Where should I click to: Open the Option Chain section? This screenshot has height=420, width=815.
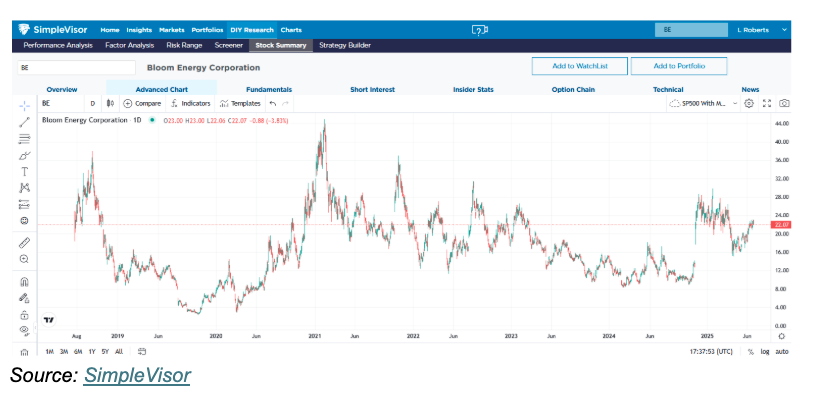click(573, 89)
